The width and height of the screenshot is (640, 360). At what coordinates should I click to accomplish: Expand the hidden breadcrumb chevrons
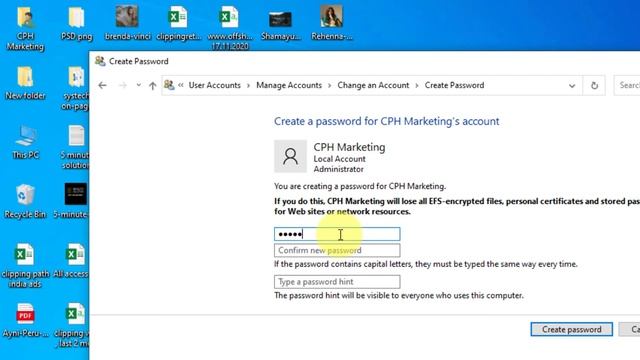coord(181,85)
